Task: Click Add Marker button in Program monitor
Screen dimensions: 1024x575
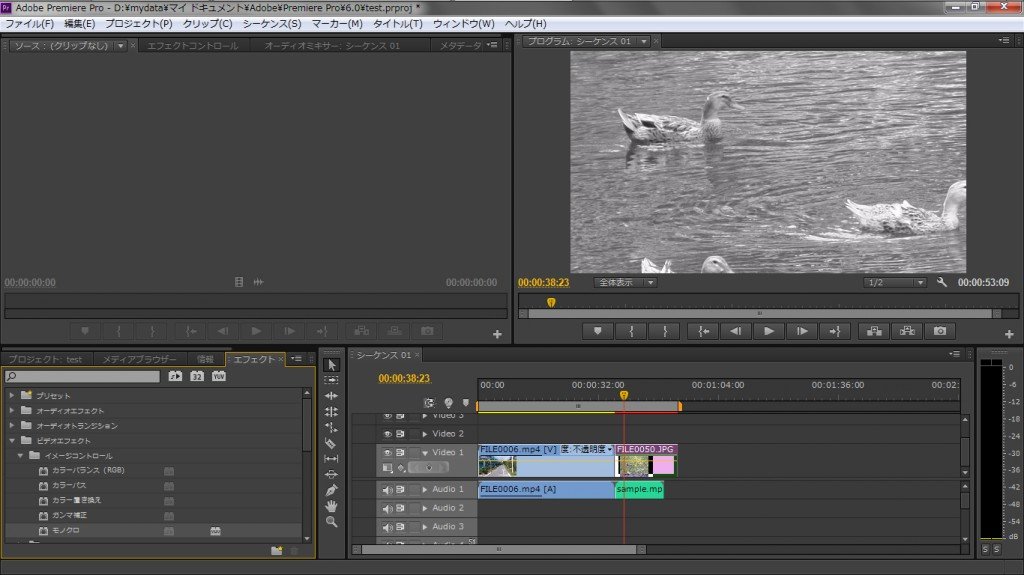Action: 598,331
